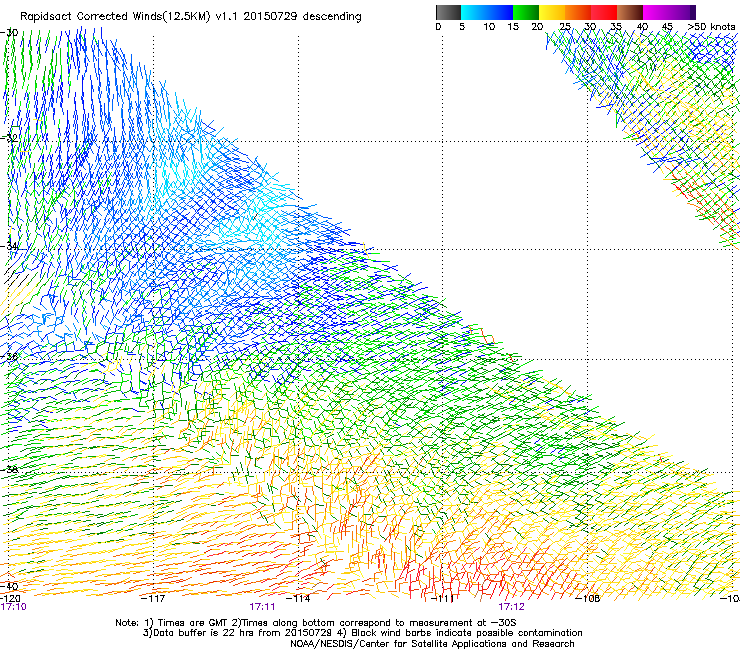The width and height of the screenshot is (740, 650).
Task: Click the longitude axis label '-108'
Action: click(x=588, y=599)
